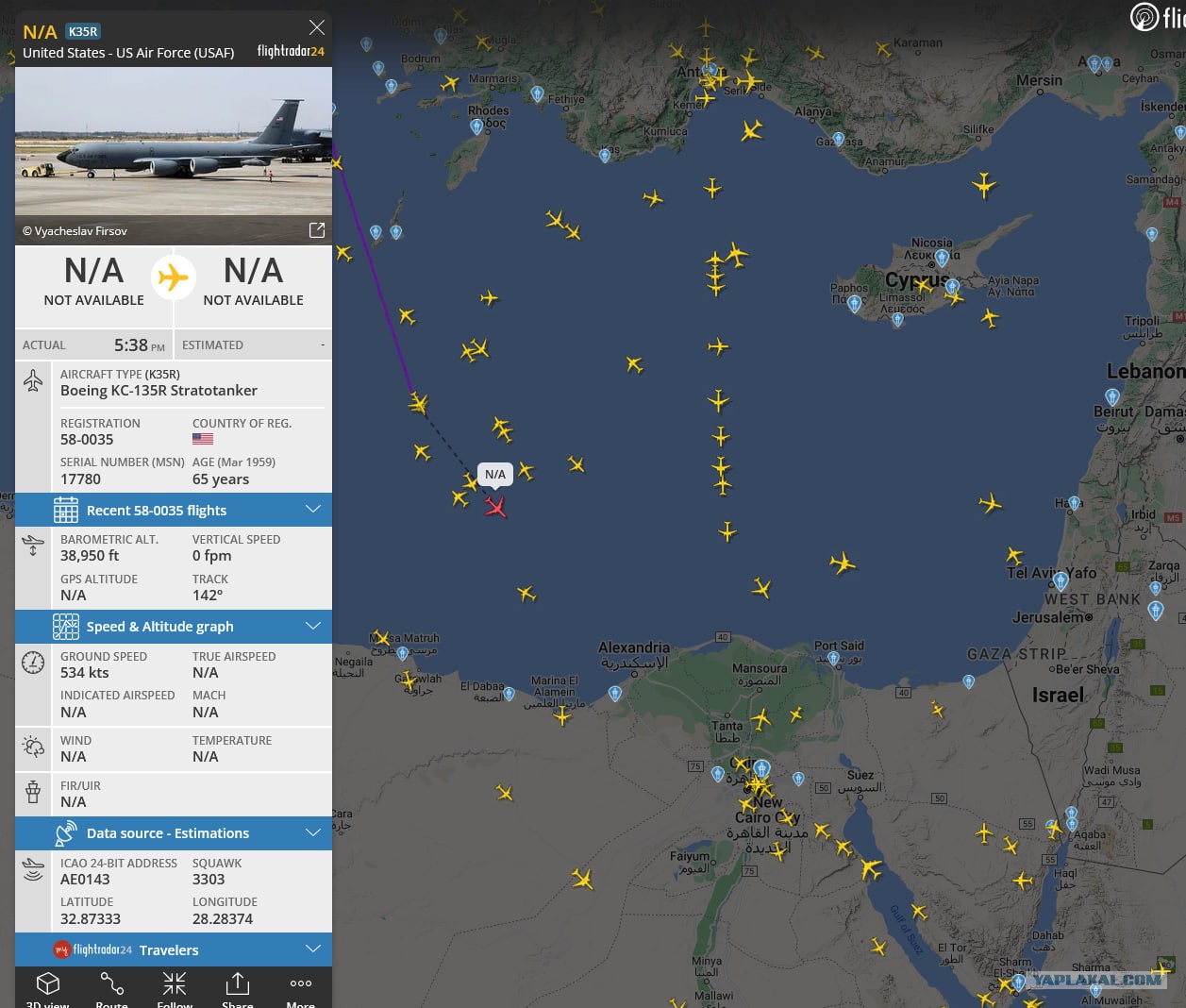Screen dimensions: 1186x1008
Task: Click the latitude value 32.87333
Action: tap(91, 919)
